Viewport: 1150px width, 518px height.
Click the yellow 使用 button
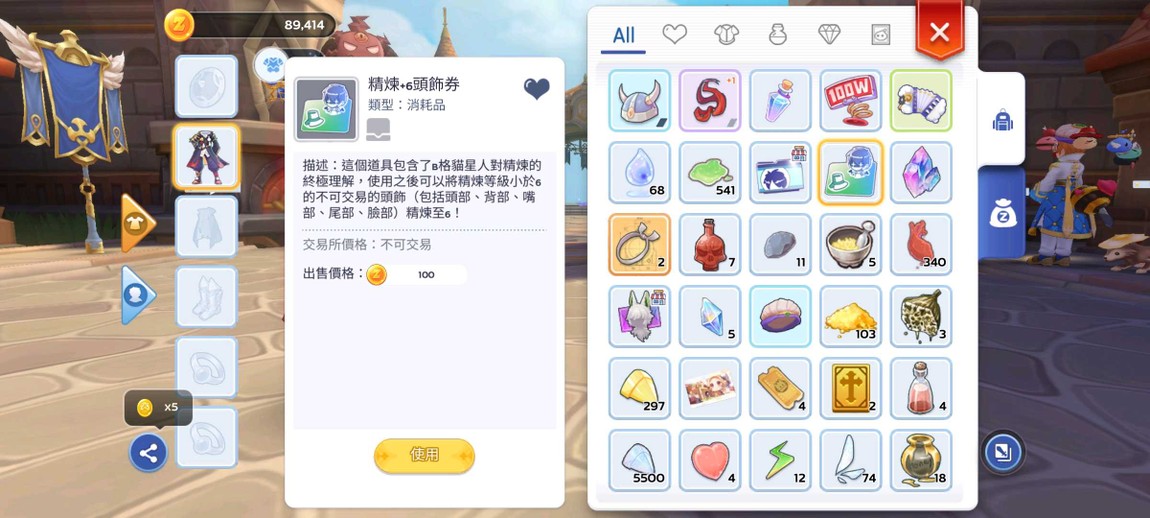click(425, 455)
